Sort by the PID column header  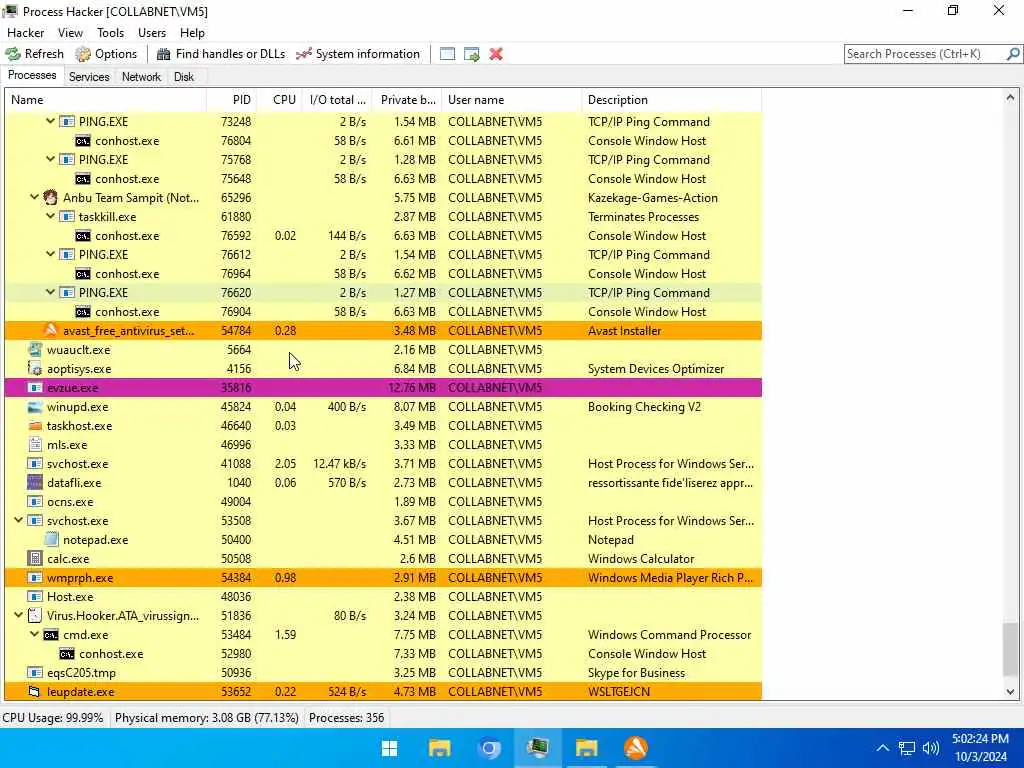point(231,100)
